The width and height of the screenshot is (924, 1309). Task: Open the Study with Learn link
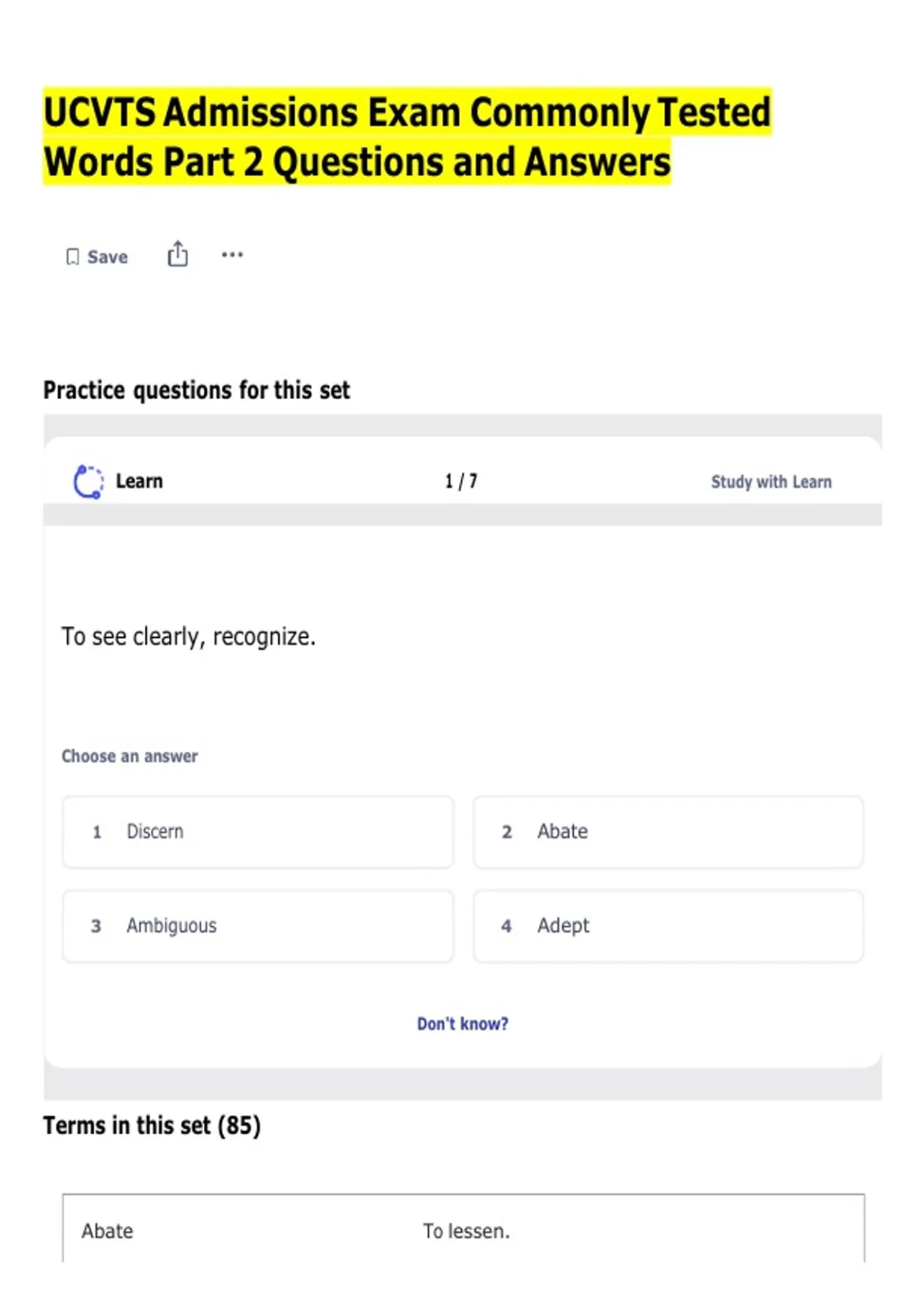click(771, 482)
